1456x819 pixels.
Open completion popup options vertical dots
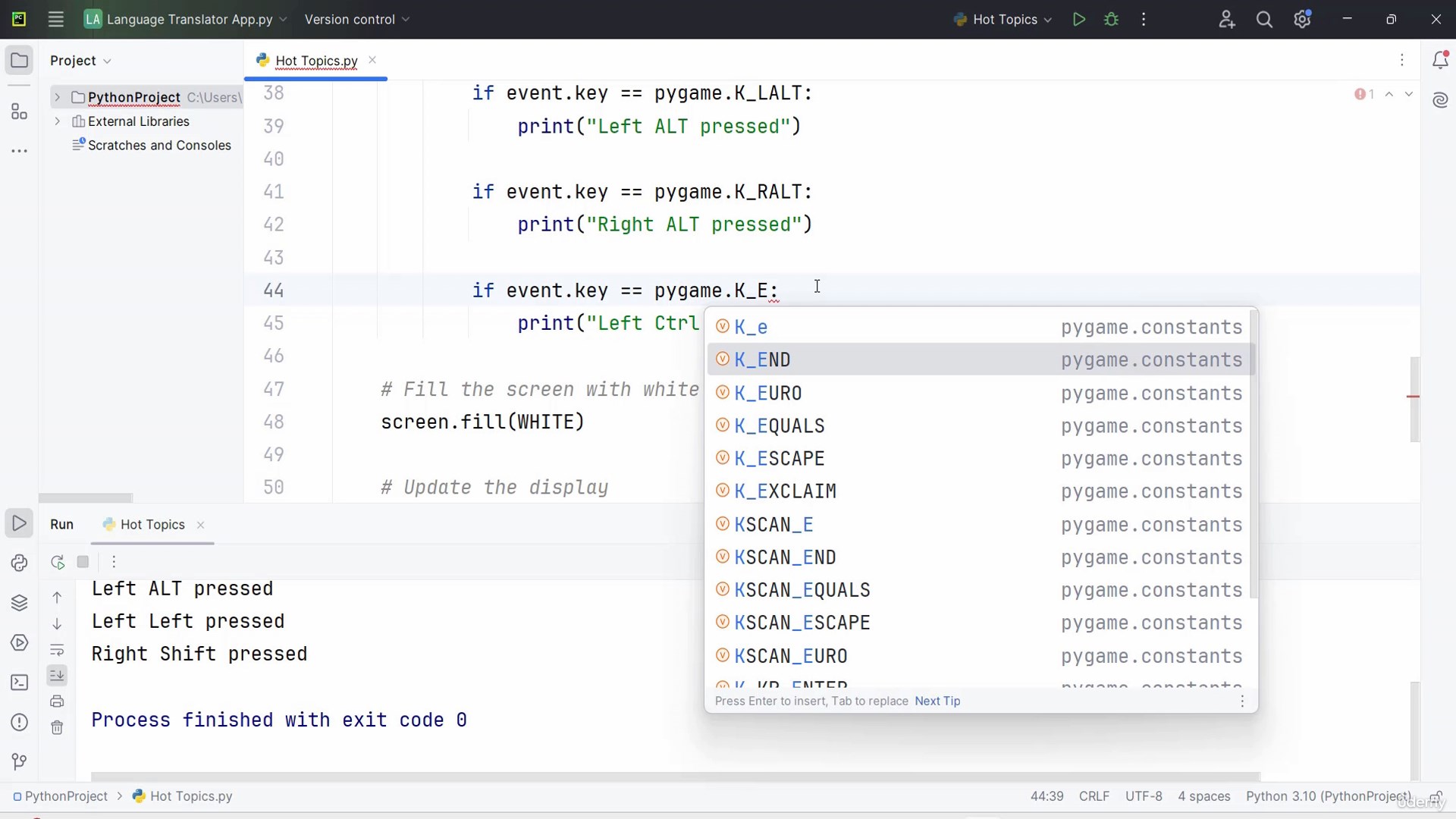[x=1242, y=701]
